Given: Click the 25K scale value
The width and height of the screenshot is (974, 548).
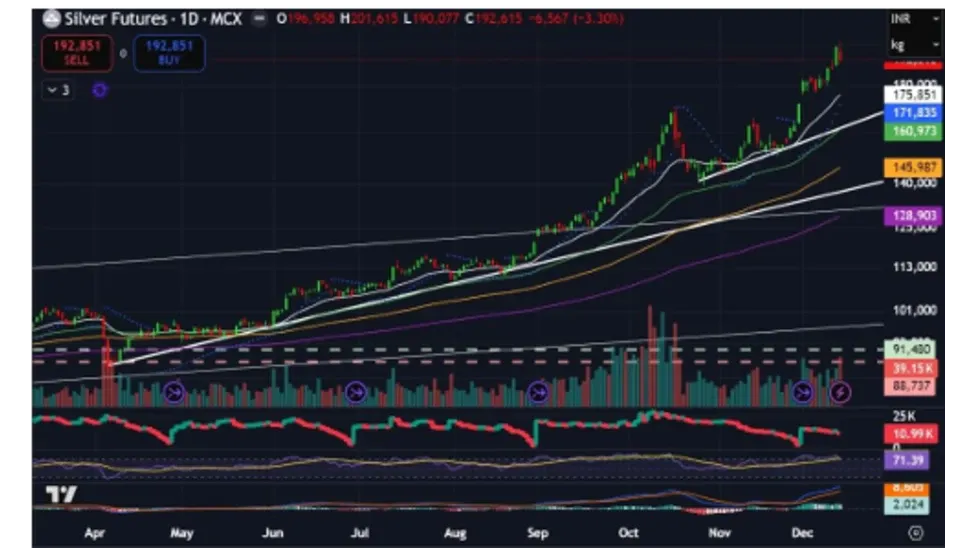Looking at the screenshot, I should pos(904,416).
